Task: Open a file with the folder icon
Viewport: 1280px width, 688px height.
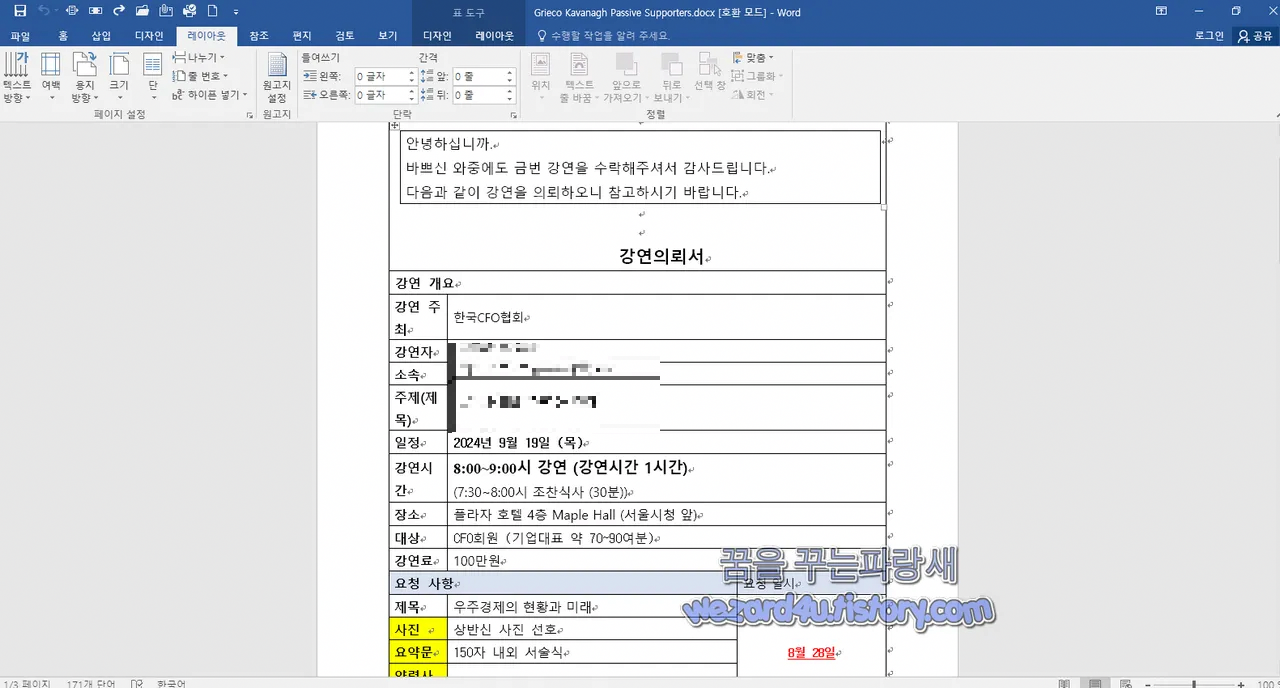Action: [x=142, y=11]
